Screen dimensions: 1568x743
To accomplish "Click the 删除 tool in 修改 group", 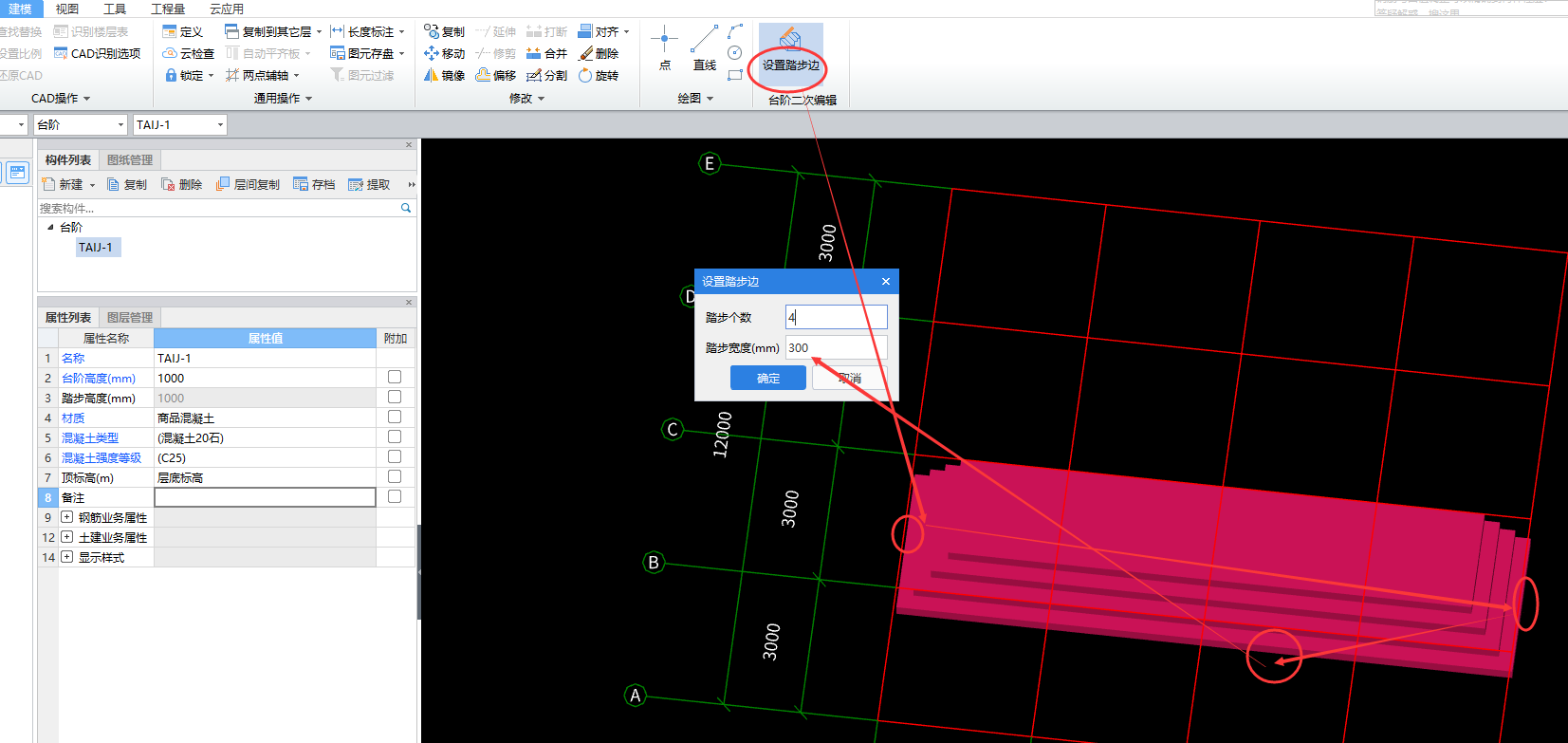I will point(599,53).
